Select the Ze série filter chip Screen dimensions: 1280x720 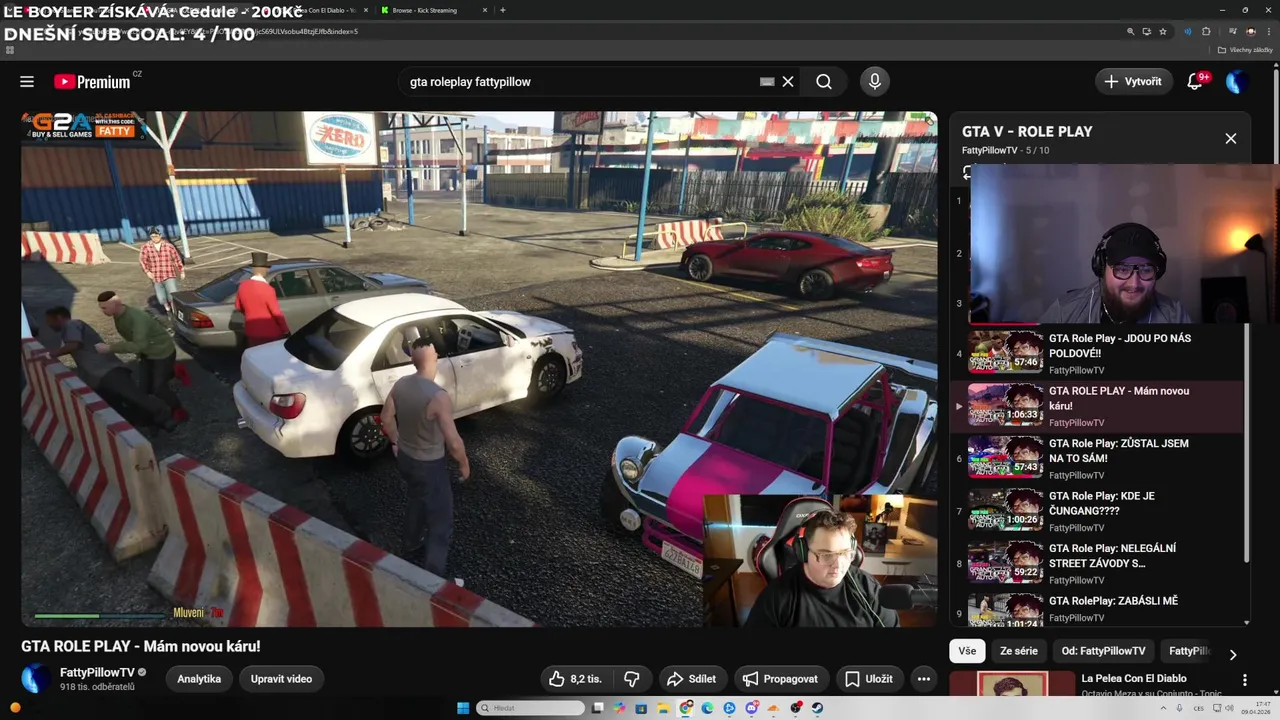tap(1019, 651)
